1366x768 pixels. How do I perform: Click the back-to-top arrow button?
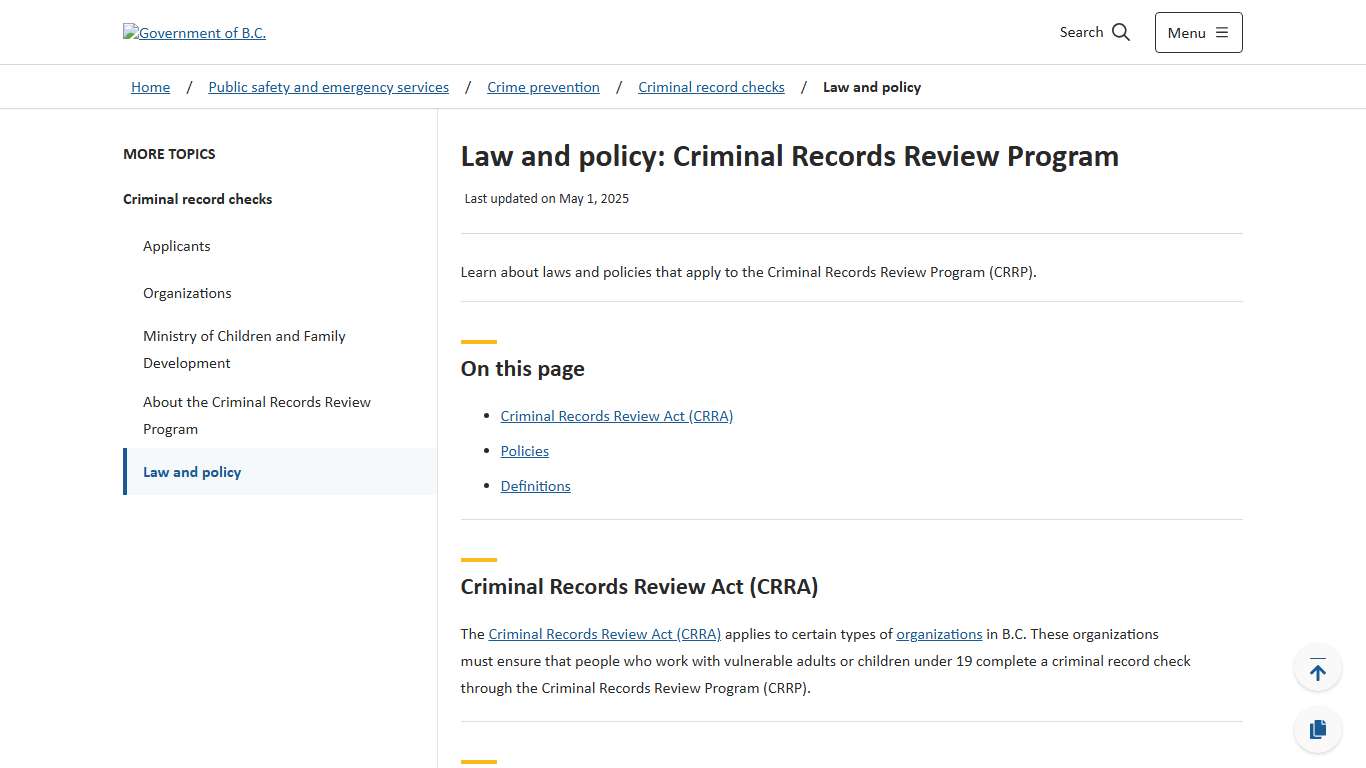1317,667
